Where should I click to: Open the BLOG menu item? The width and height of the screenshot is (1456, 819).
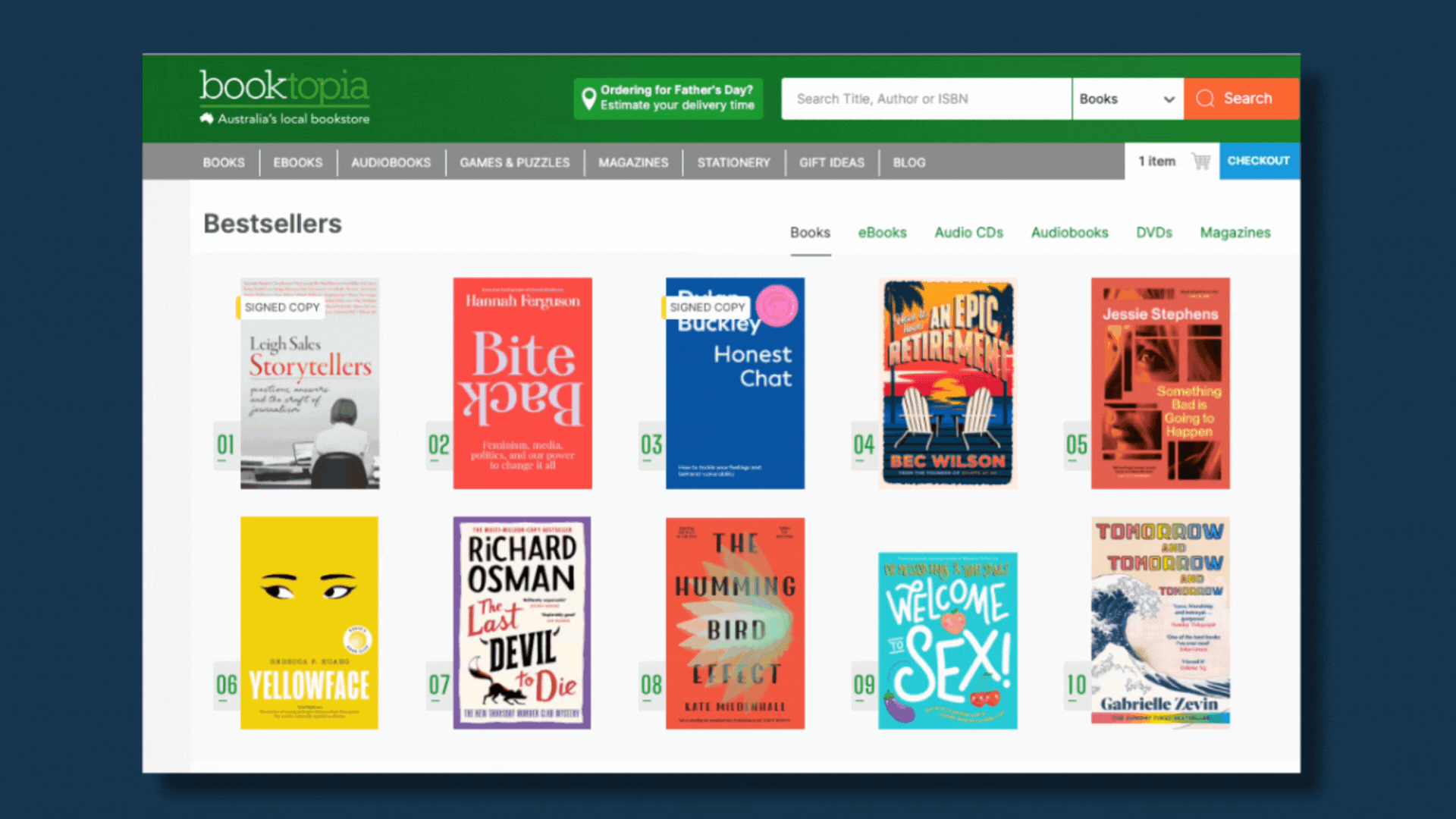tap(909, 162)
